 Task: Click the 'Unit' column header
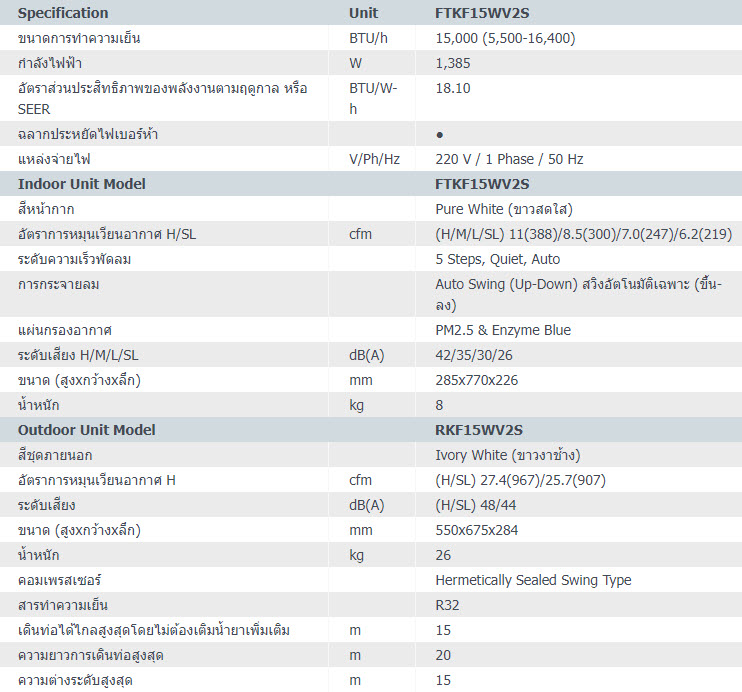click(x=363, y=13)
